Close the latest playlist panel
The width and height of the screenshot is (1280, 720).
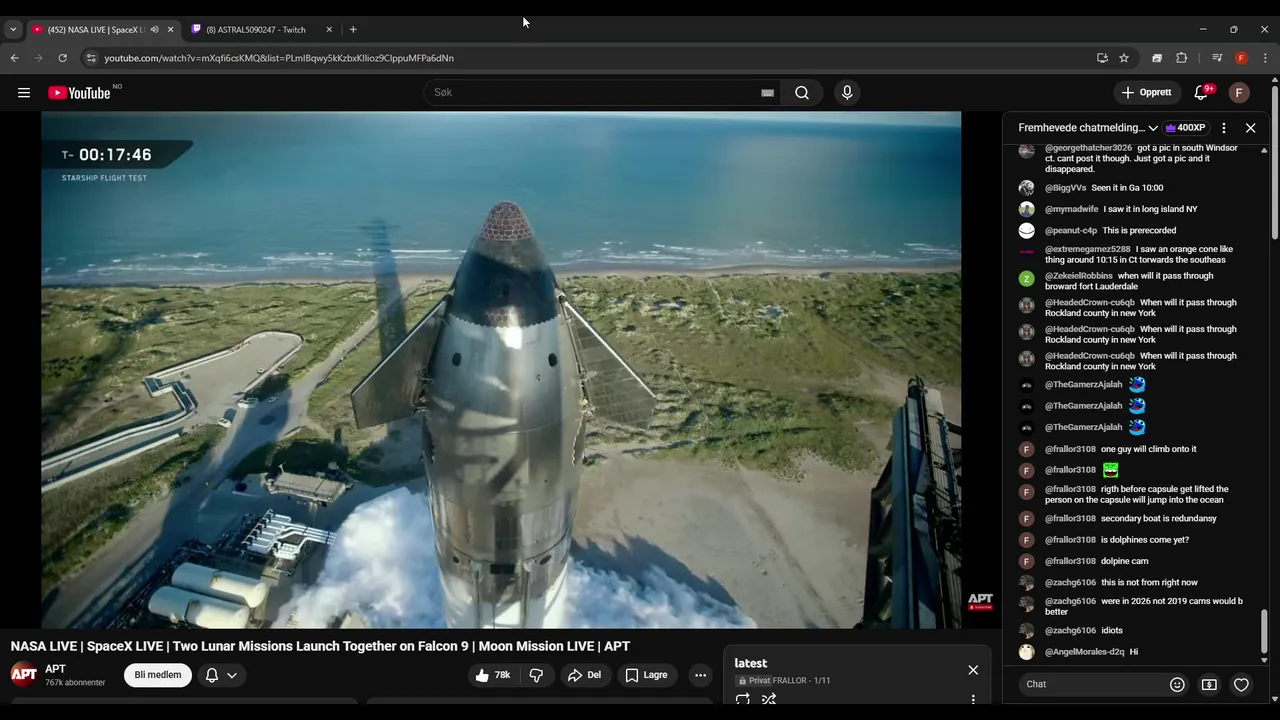(x=973, y=670)
